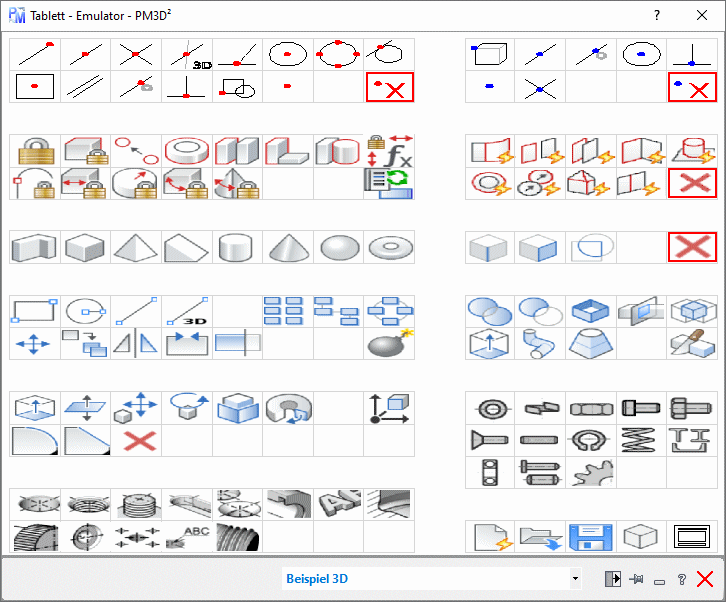Open the folder with blue arrow icon
Image resolution: width=726 pixels, height=602 pixels.
[540, 537]
